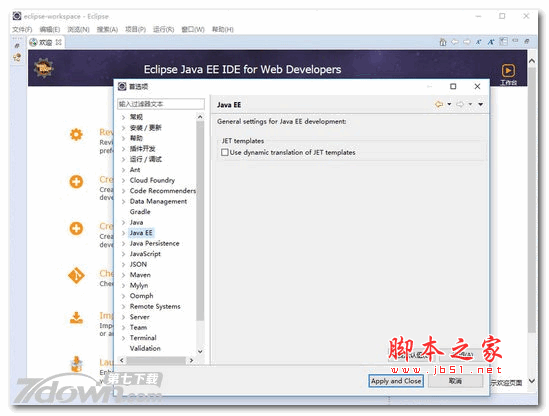This screenshot has height=416, width=549.
Task: Open the Edit menu in Eclipse
Action: coord(50,29)
